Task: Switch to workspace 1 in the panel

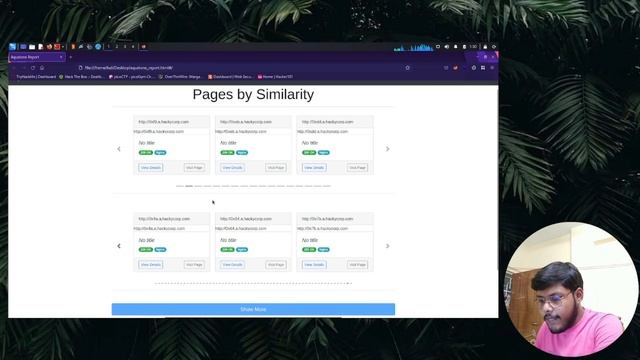Action: coord(108,47)
